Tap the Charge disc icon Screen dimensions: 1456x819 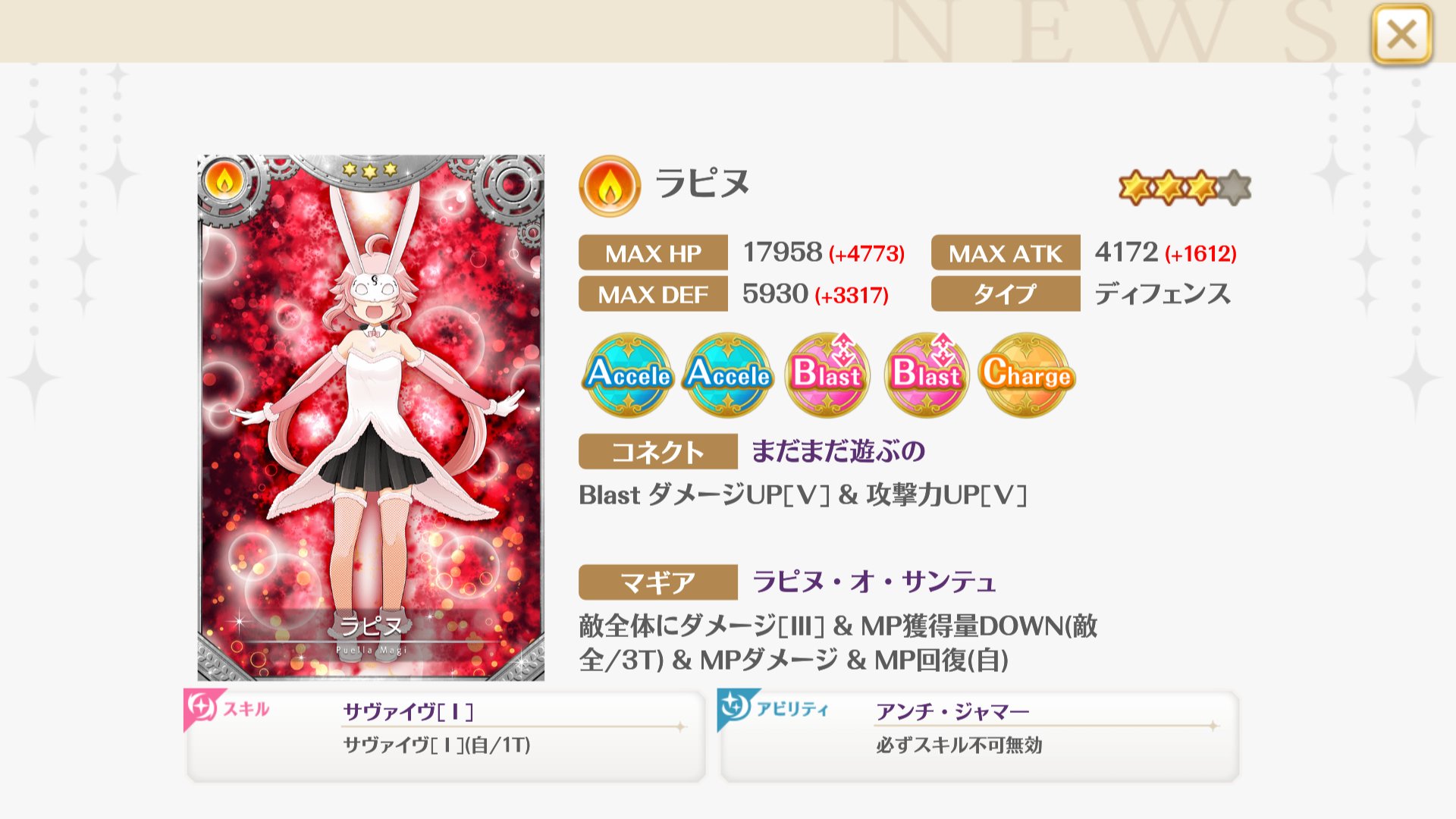[x=1026, y=375]
